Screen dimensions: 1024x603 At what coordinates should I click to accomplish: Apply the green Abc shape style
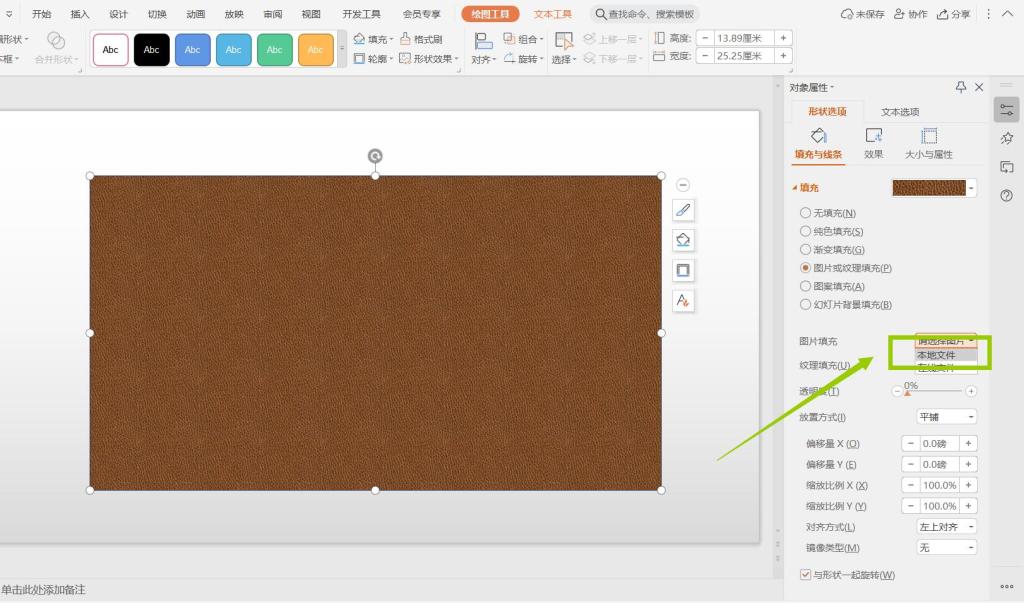tap(275, 50)
